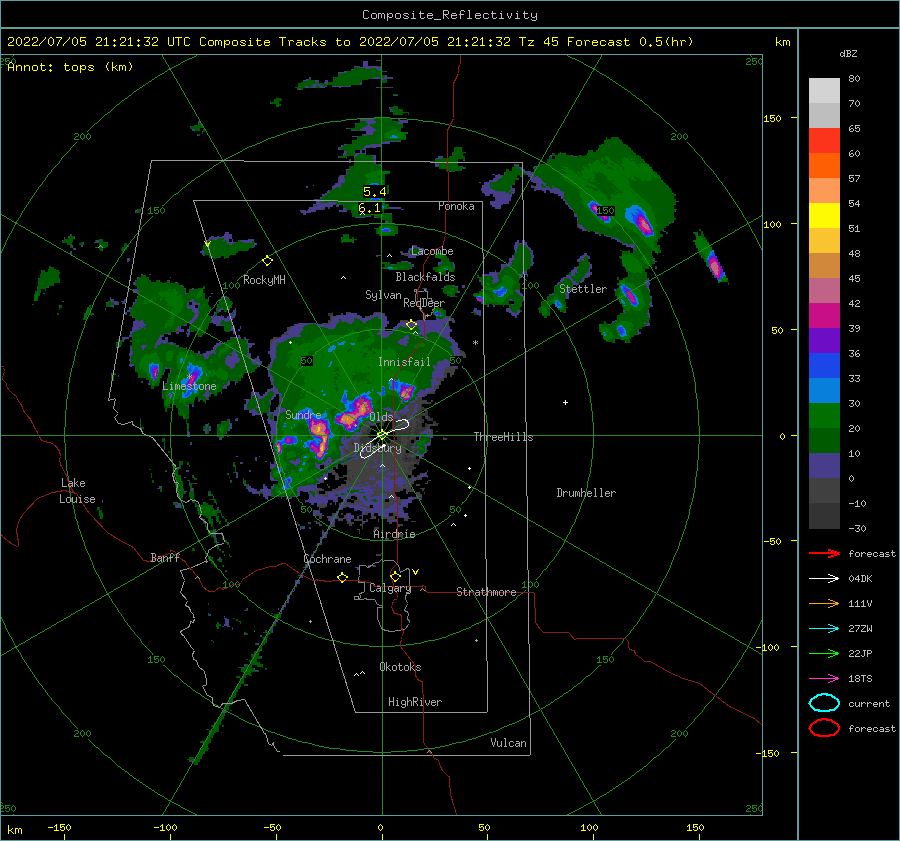Image resolution: width=900 pixels, height=841 pixels.
Task: Click the yellow diamond marker above Calgary label
Action: [395, 576]
